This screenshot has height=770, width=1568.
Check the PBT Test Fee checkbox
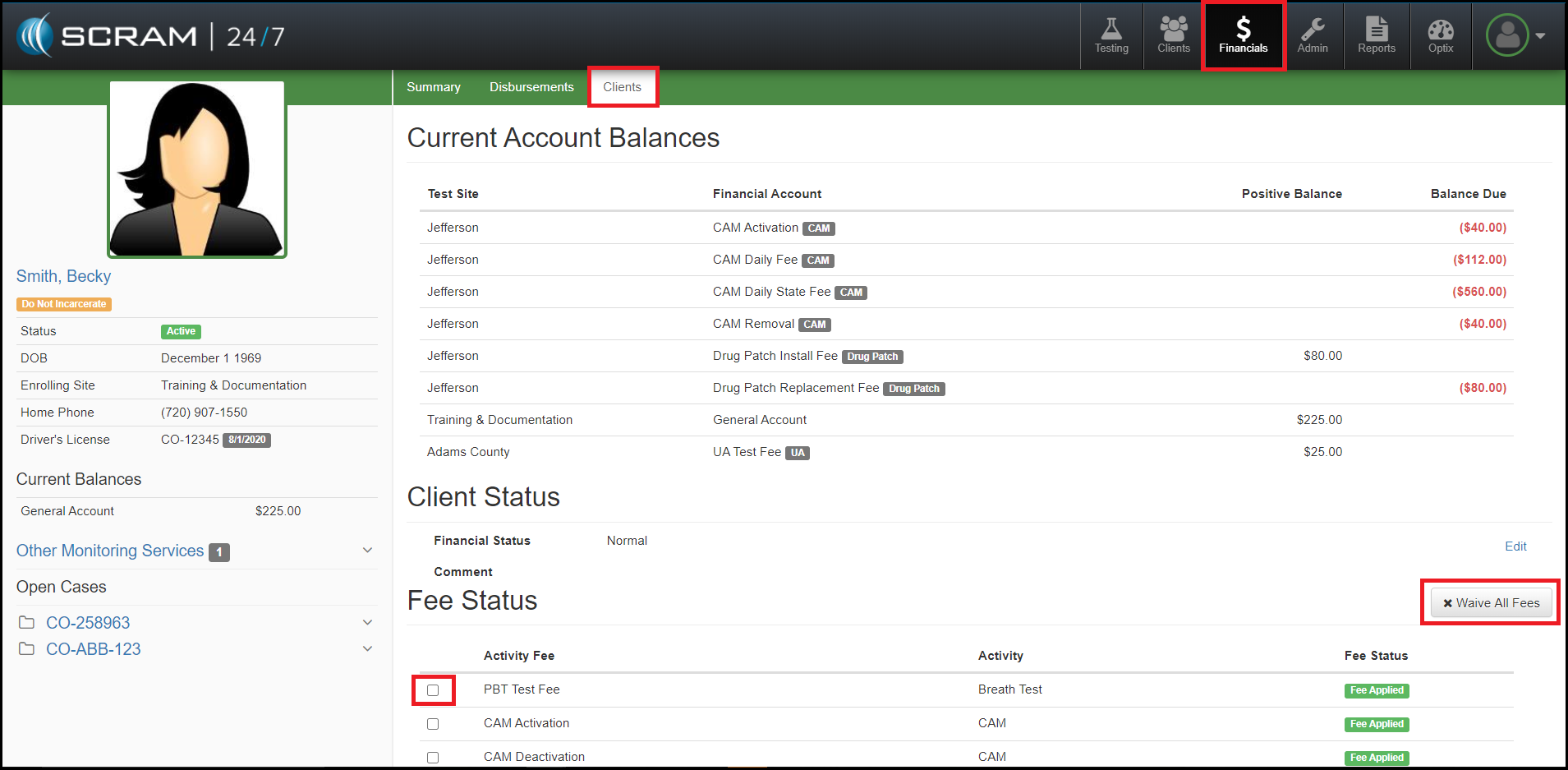pyautogui.click(x=433, y=690)
